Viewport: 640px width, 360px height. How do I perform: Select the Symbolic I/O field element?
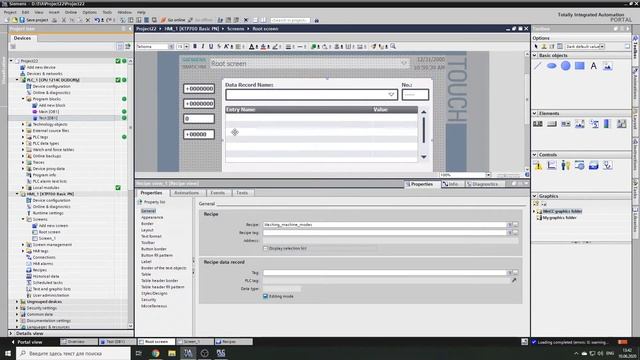(565, 124)
